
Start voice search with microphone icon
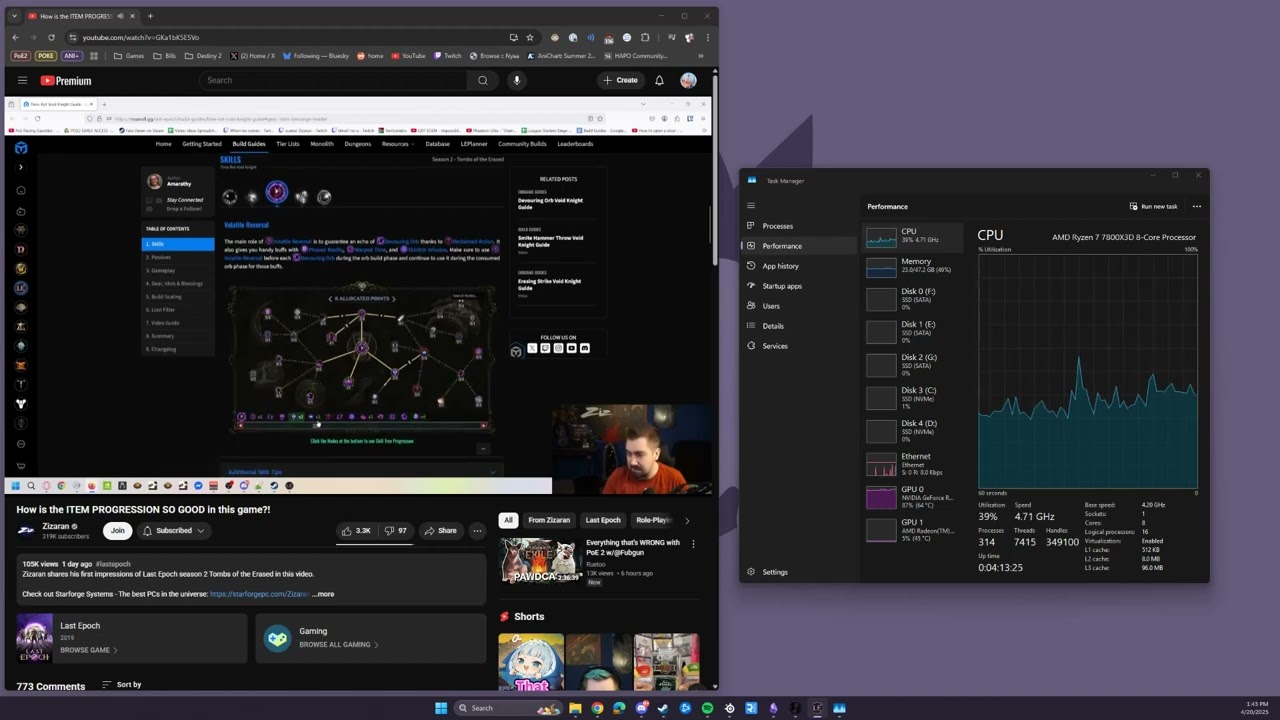tap(517, 80)
